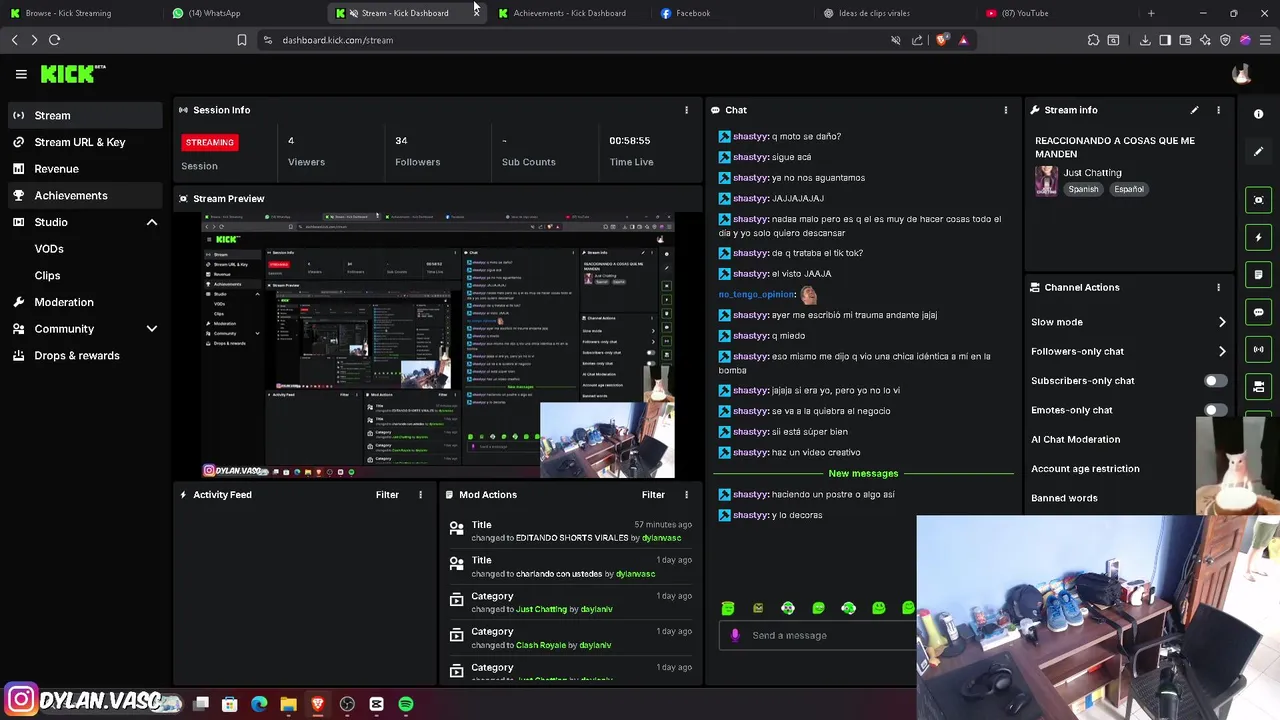Viewport: 1280px width, 720px height.
Task: Click the chat bubble icon in right rail
Action: pyautogui.click(x=1258, y=312)
